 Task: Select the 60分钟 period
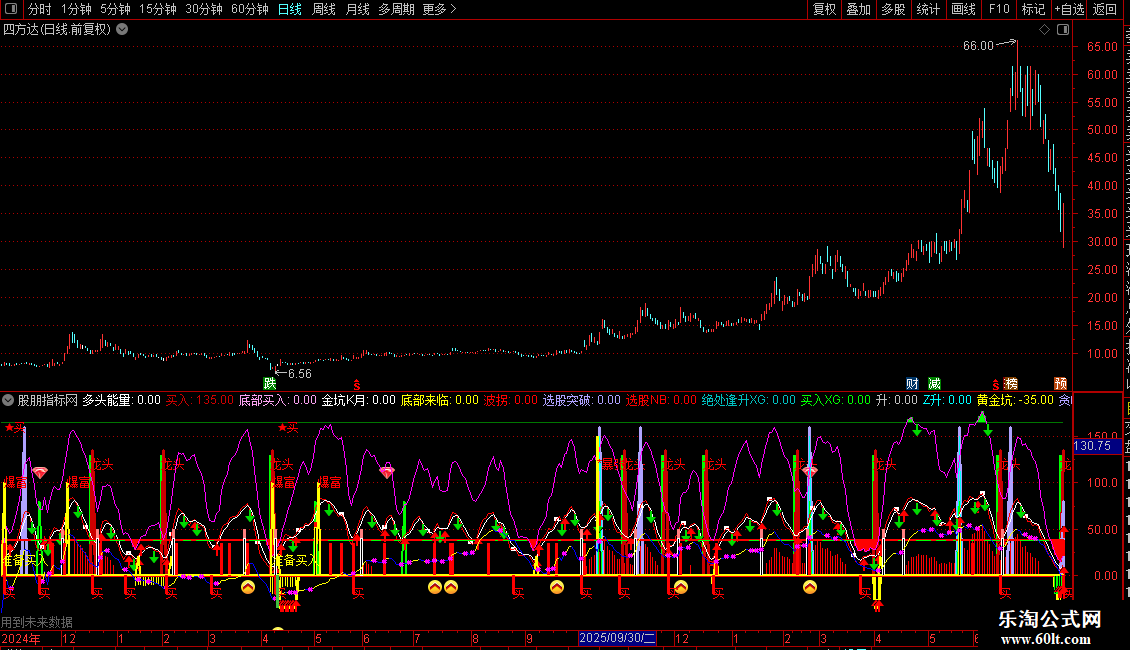tap(249, 9)
